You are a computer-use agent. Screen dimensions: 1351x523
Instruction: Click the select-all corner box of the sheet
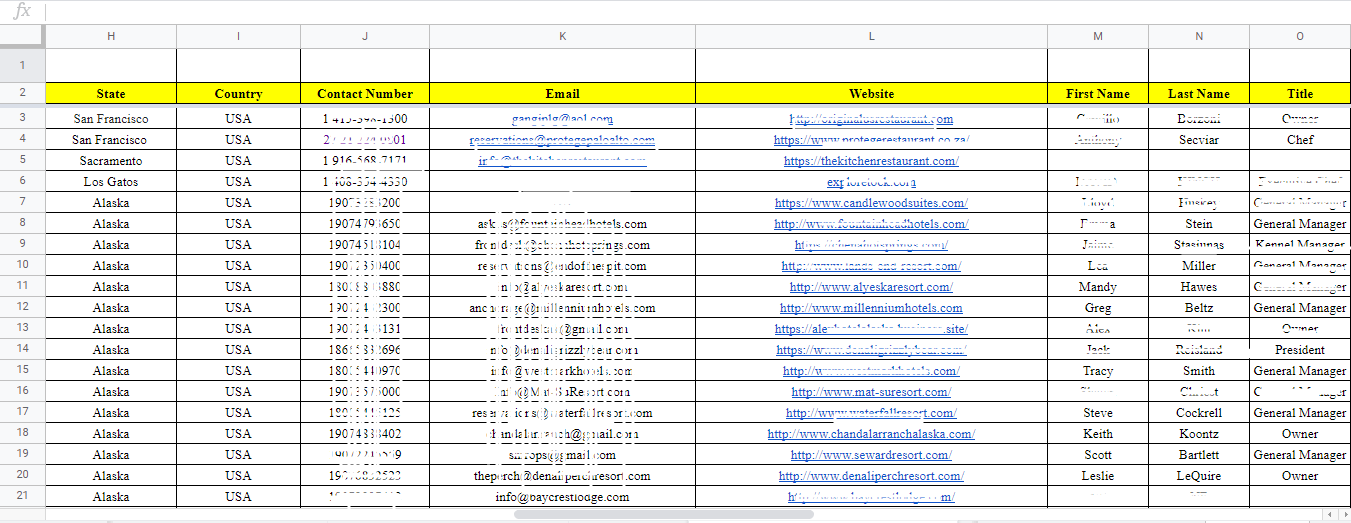pos(22,36)
